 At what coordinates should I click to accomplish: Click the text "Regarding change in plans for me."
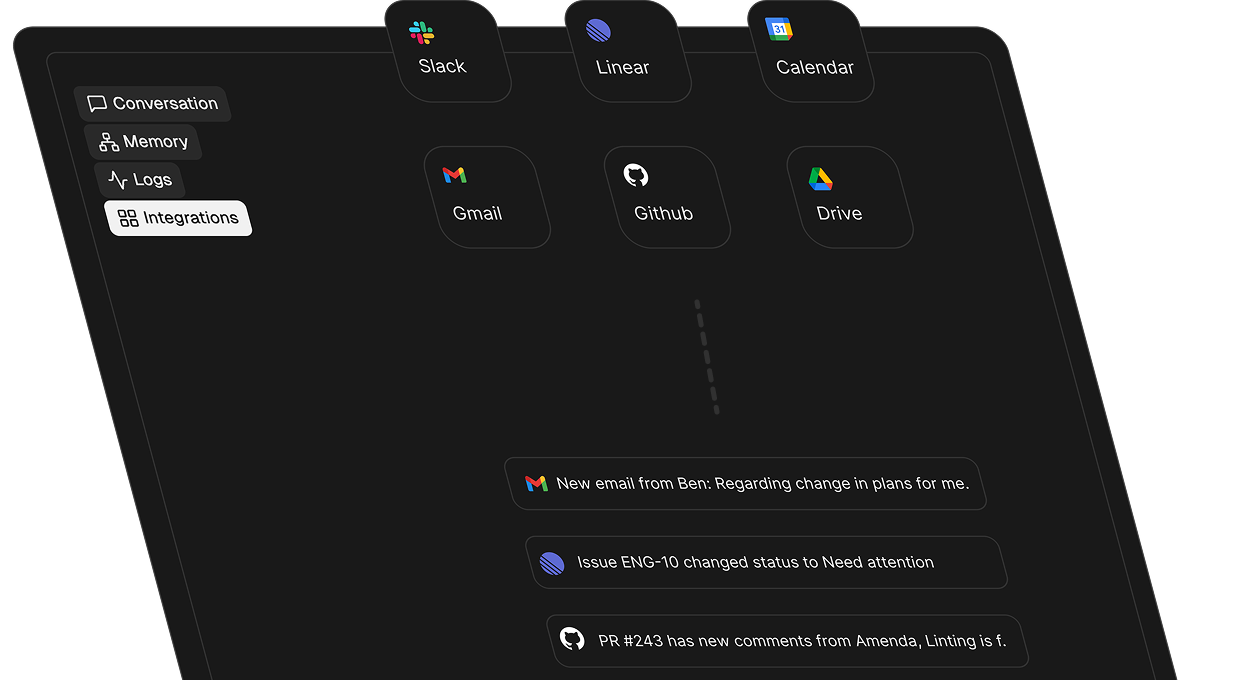tap(842, 484)
